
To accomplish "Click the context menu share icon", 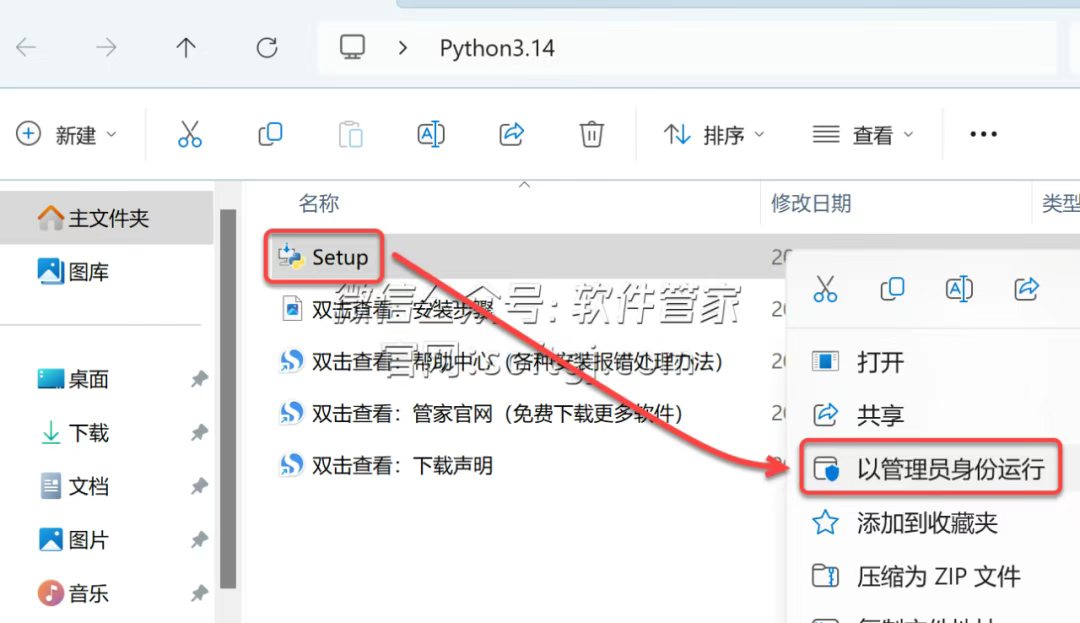I will [x=1026, y=289].
